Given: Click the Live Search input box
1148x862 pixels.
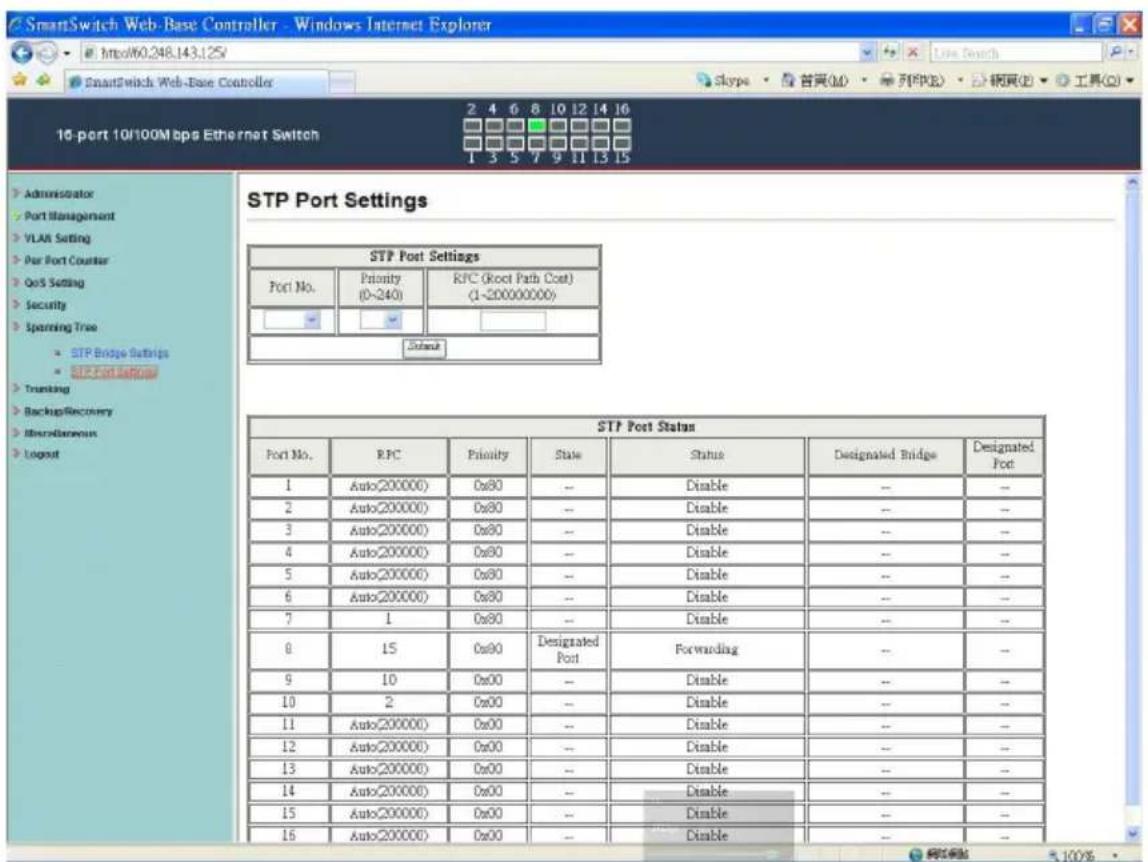Looking at the screenshot, I should (x=1016, y=53).
